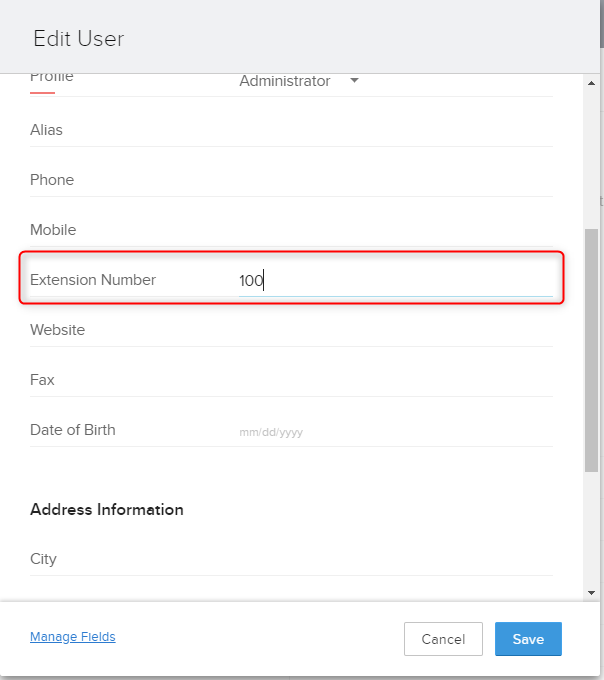Click the Profile field label
This screenshot has width=604, height=680.
click(52, 78)
